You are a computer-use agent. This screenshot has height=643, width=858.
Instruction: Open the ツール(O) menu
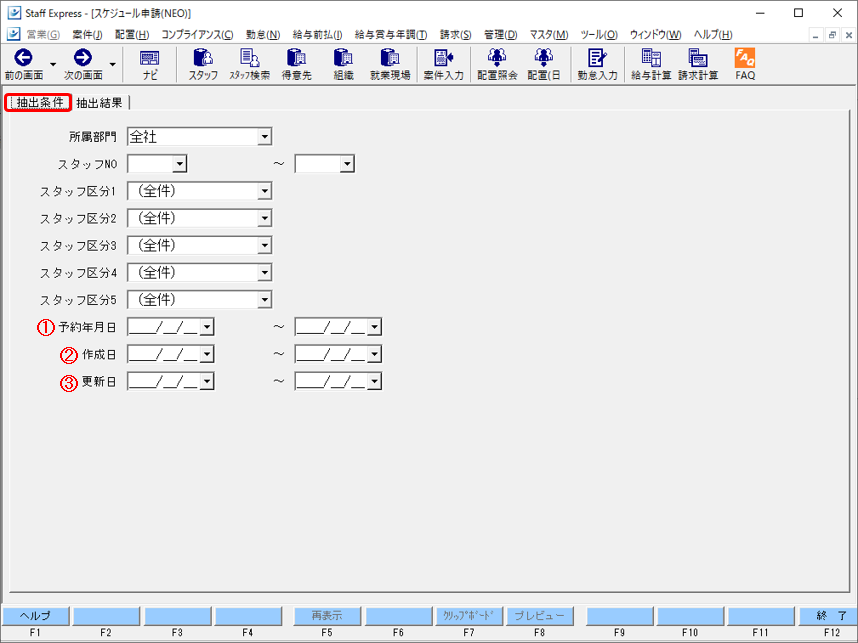[599, 34]
